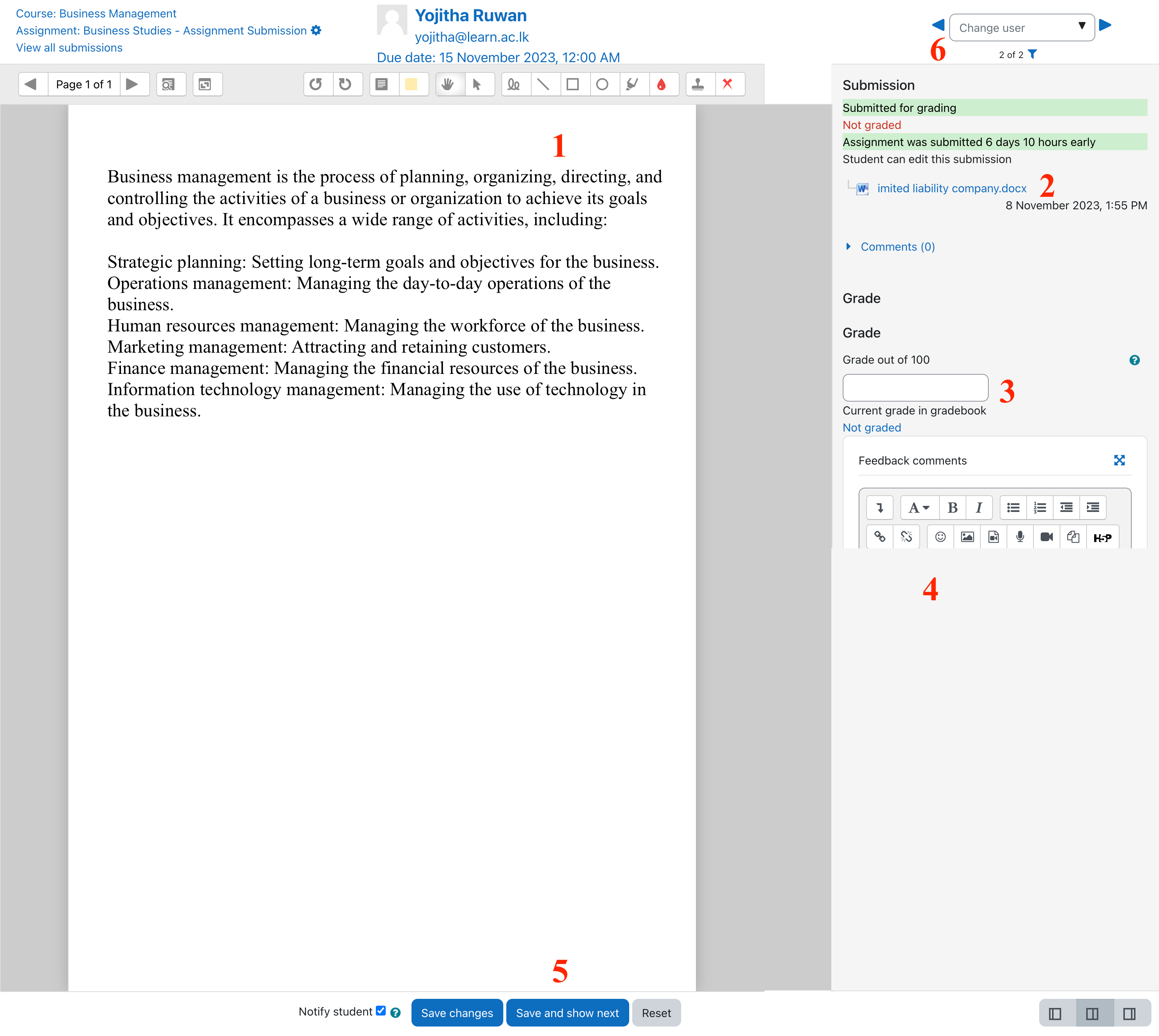1159x1036 pixels.
Task: Click the Grade out of 100 field
Action: [x=915, y=388]
